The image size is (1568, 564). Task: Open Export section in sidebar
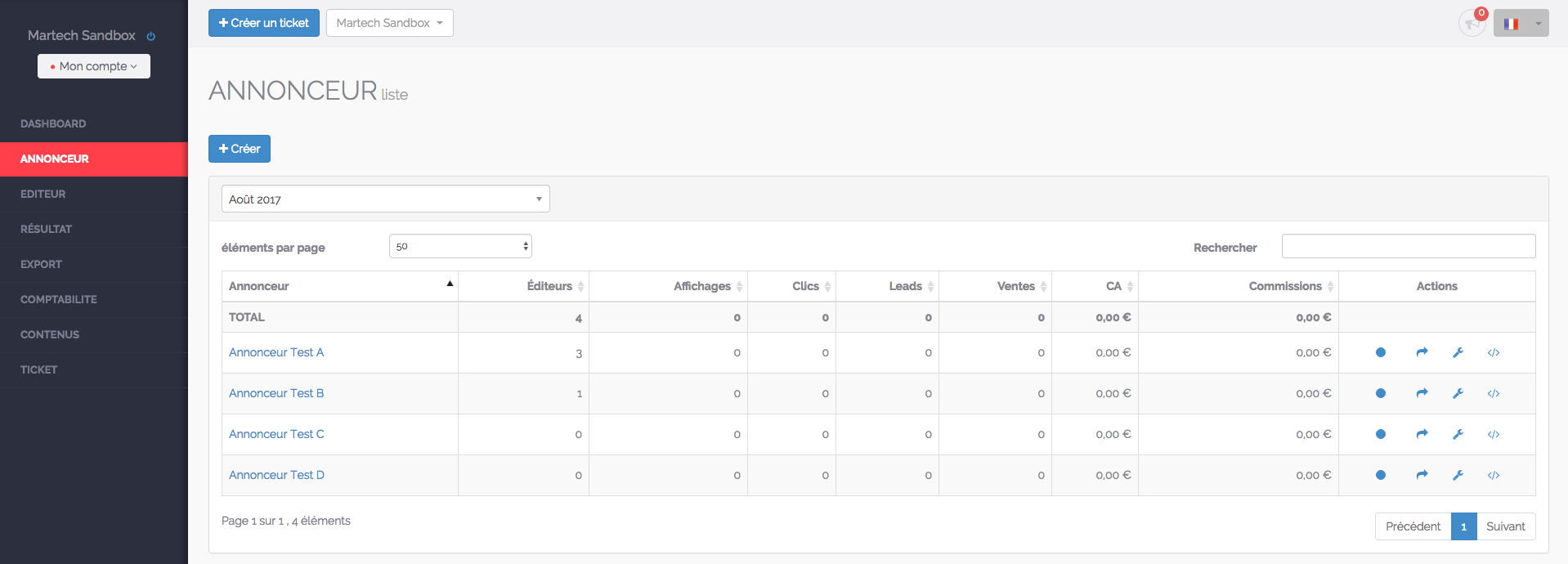94,264
